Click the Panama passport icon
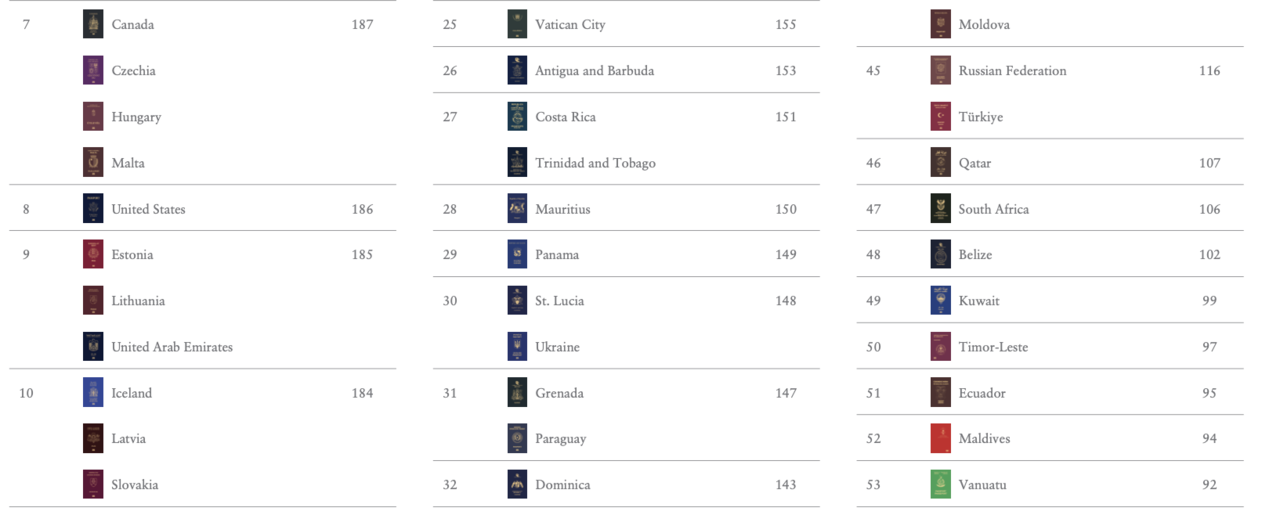 click(x=517, y=254)
